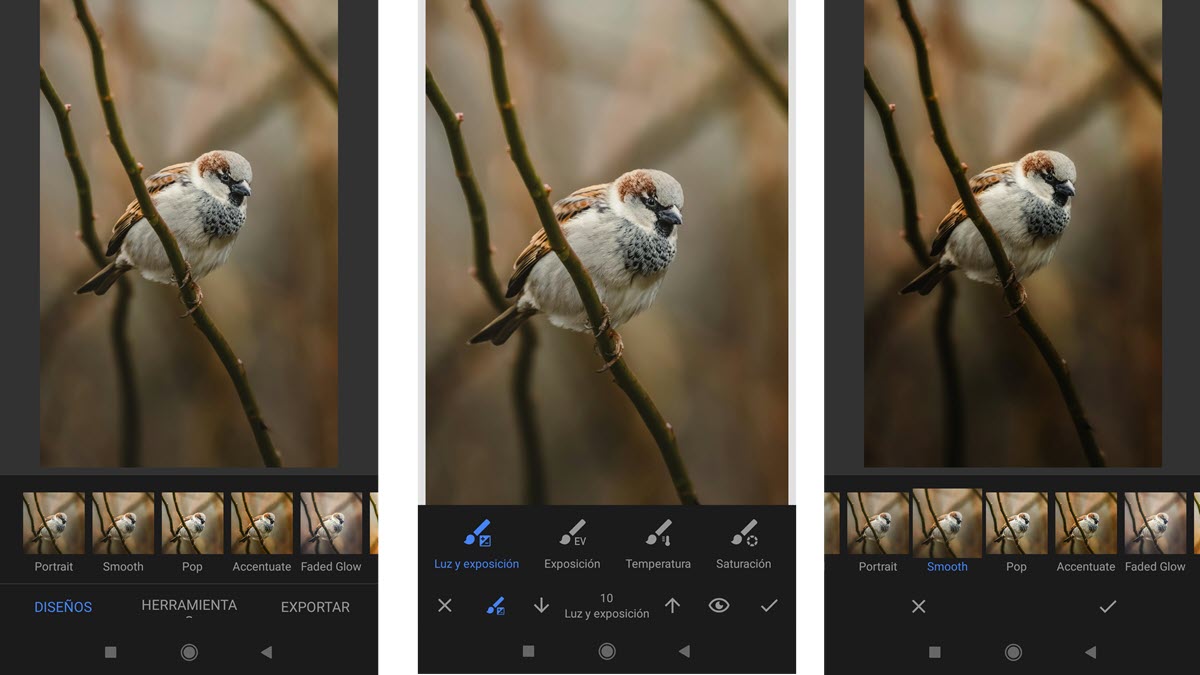Choose the Temperatura brush tool
Image resolution: width=1200 pixels, height=675 pixels.
658,543
